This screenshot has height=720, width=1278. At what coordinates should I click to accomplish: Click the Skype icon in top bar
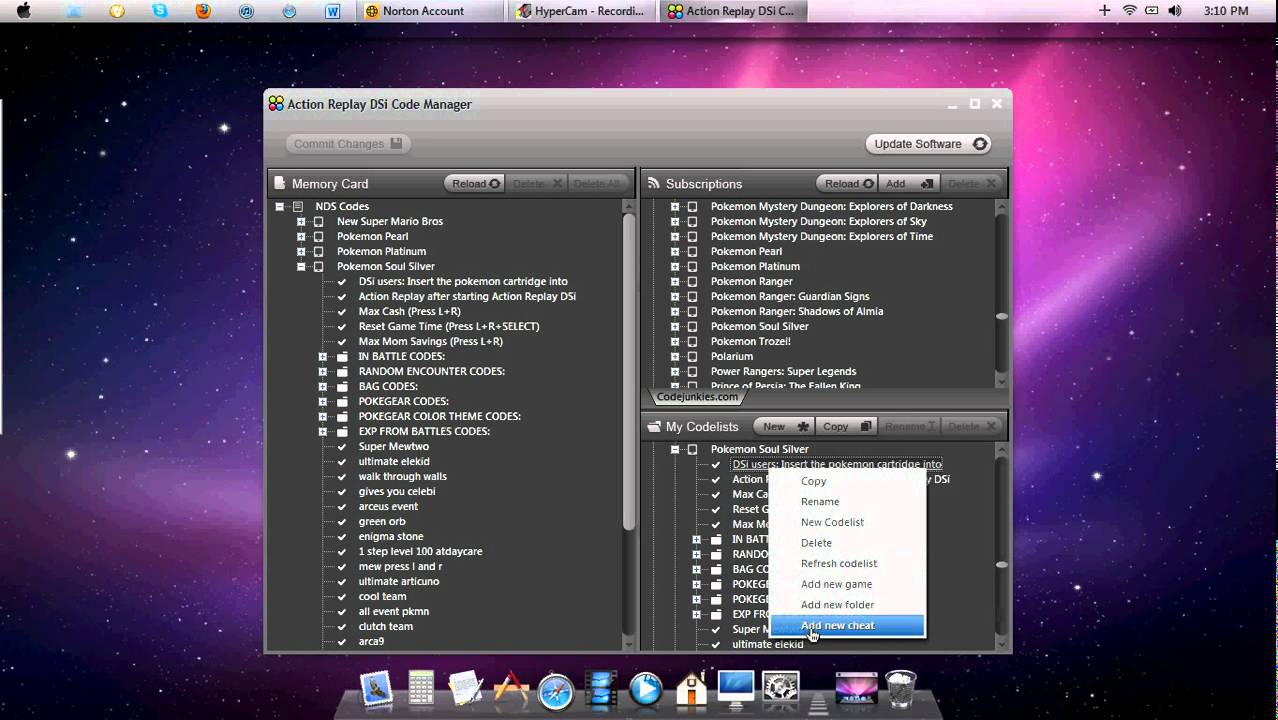click(x=160, y=11)
